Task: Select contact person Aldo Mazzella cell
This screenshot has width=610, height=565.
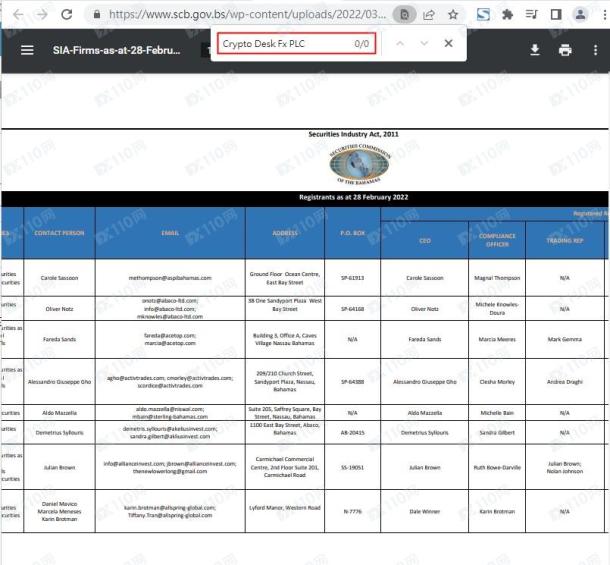Action: click(x=59, y=413)
